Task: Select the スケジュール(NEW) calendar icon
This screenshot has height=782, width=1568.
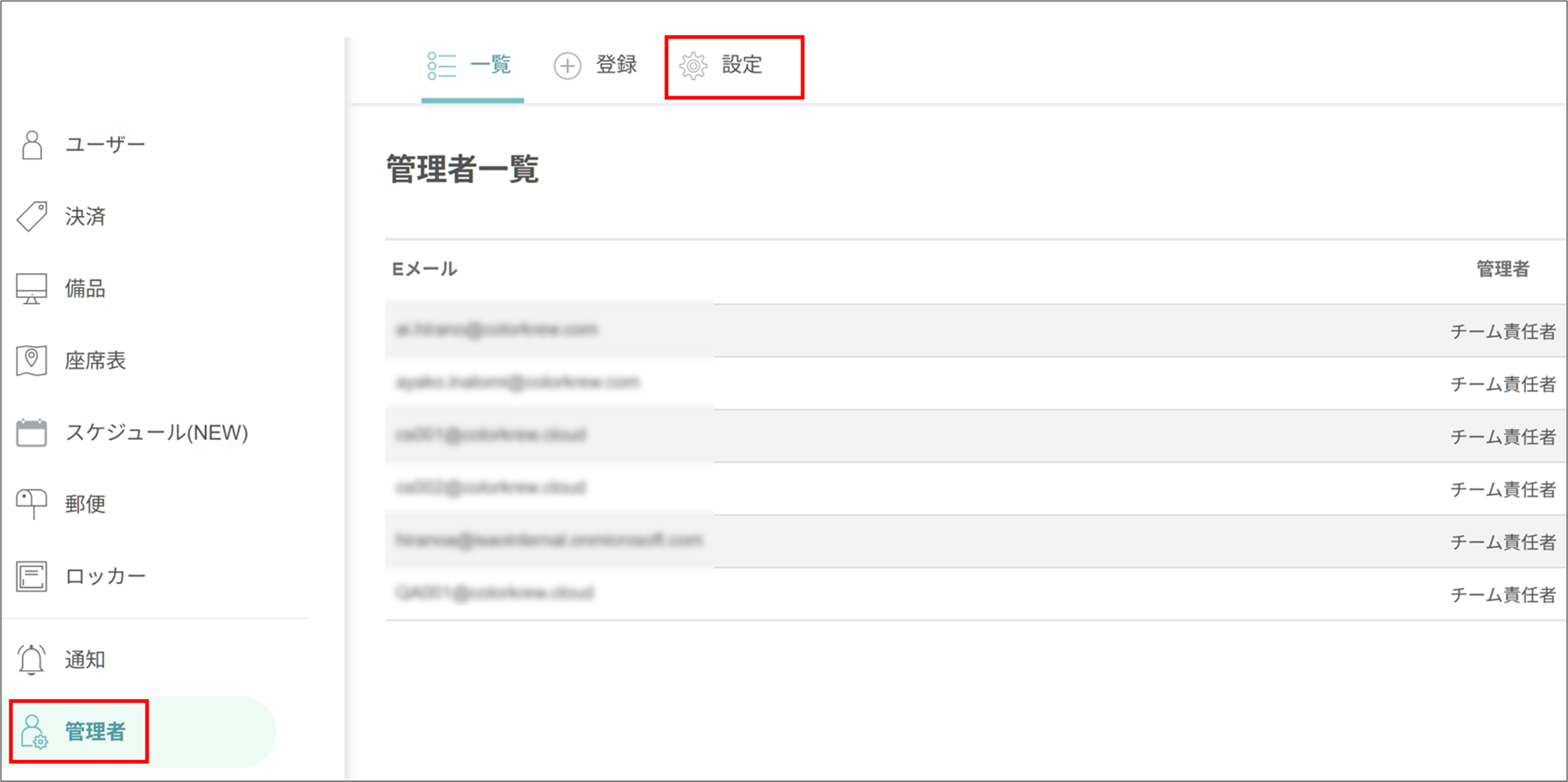Action: pos(32,431)
